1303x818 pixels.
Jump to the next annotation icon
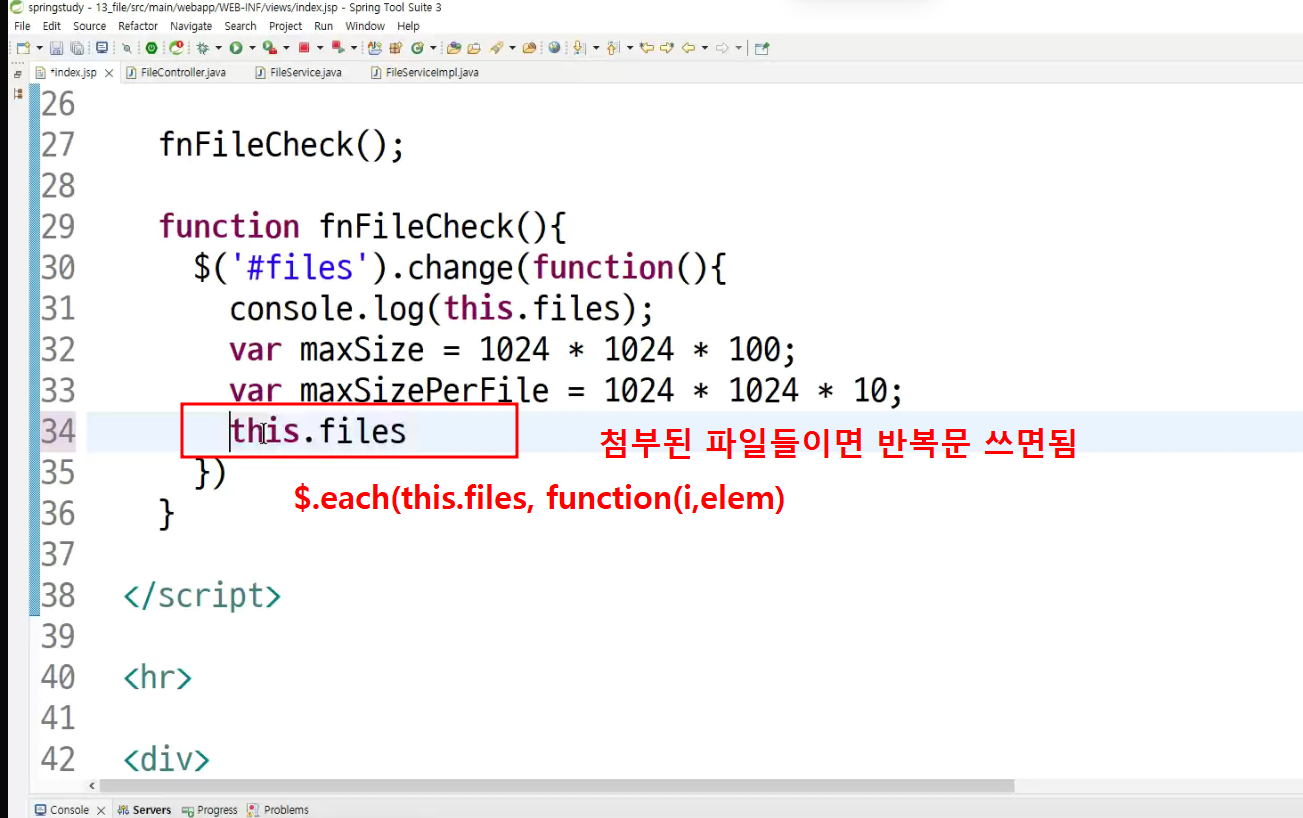point(579,47)
